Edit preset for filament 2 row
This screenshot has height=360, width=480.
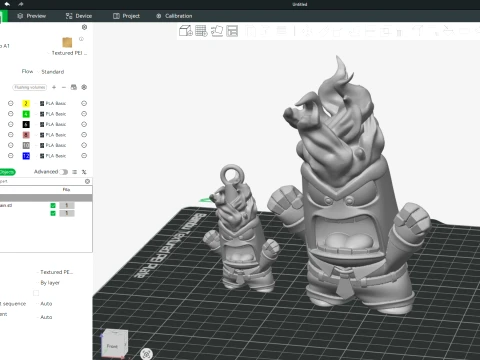click(x=84, y=103)
